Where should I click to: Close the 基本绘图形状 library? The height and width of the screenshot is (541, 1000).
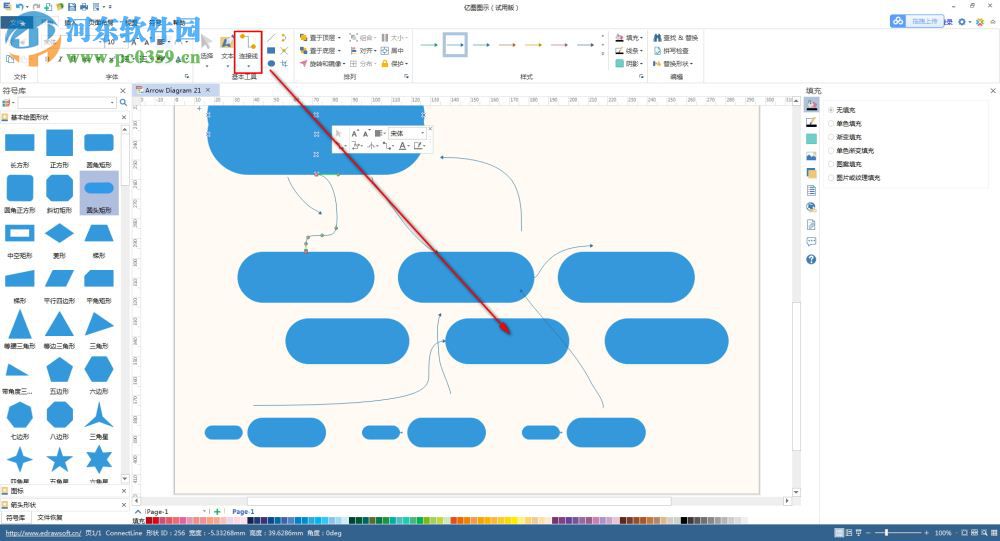124,117
